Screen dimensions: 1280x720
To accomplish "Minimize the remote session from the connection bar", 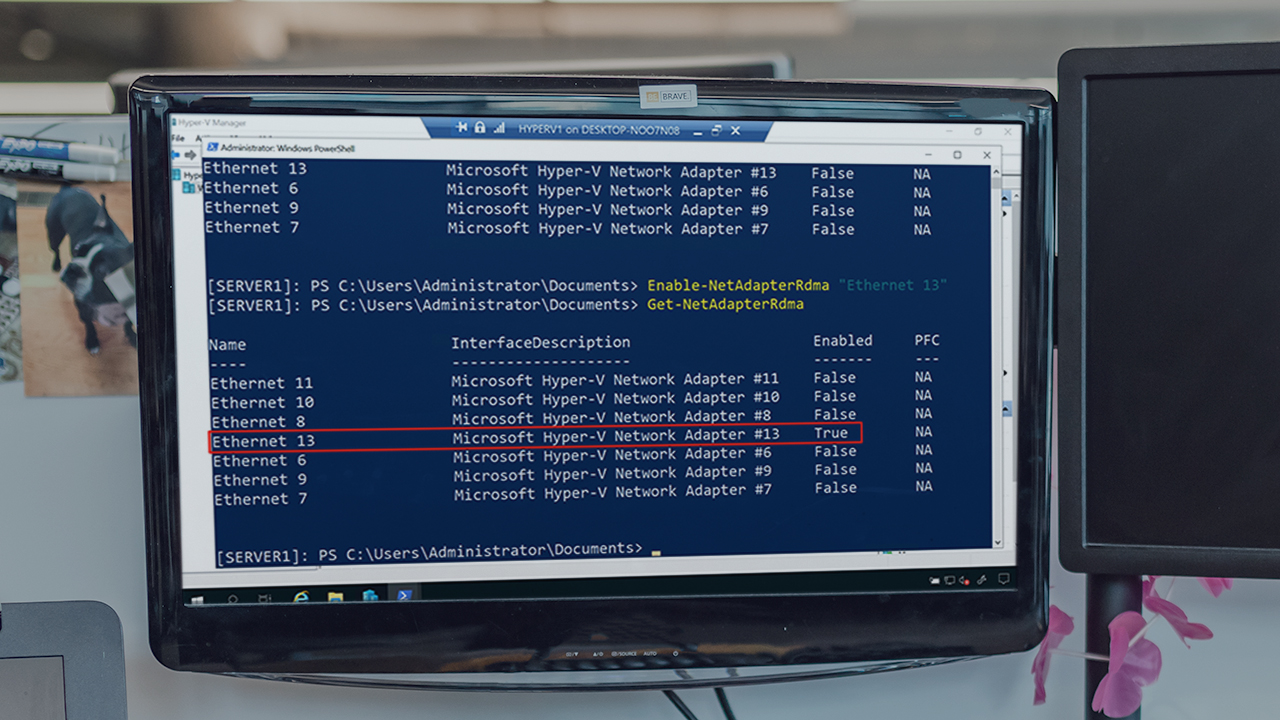I will coord(697,130).
